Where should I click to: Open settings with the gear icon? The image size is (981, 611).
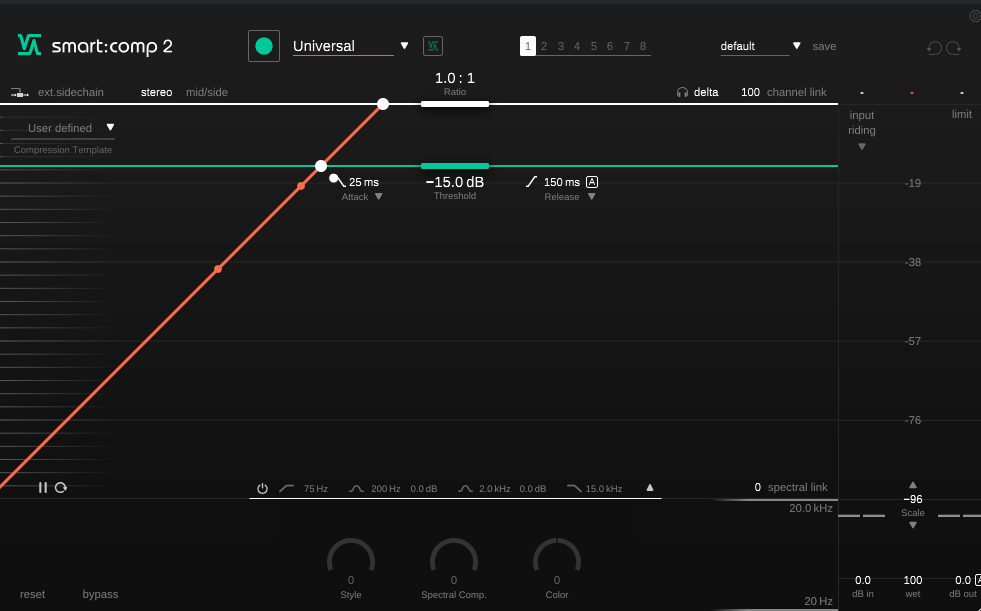coord(975,16)
